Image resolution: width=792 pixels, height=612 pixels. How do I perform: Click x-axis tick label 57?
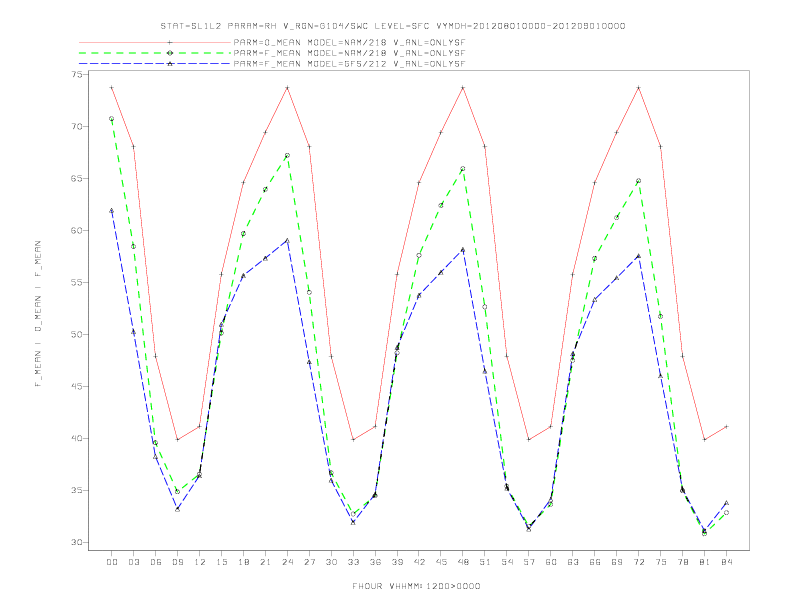tap(529, 562)
